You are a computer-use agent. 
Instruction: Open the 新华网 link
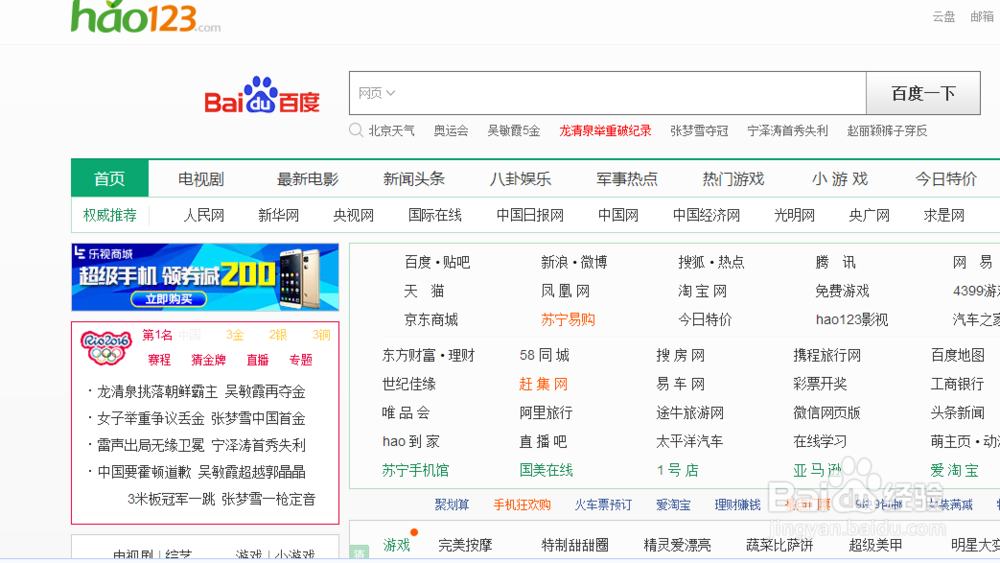point(279,216)
